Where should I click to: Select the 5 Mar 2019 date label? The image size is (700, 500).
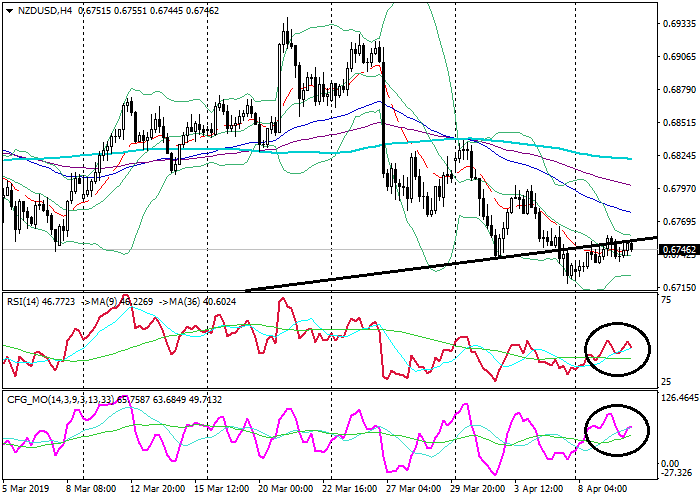click(x=26, y=490)
